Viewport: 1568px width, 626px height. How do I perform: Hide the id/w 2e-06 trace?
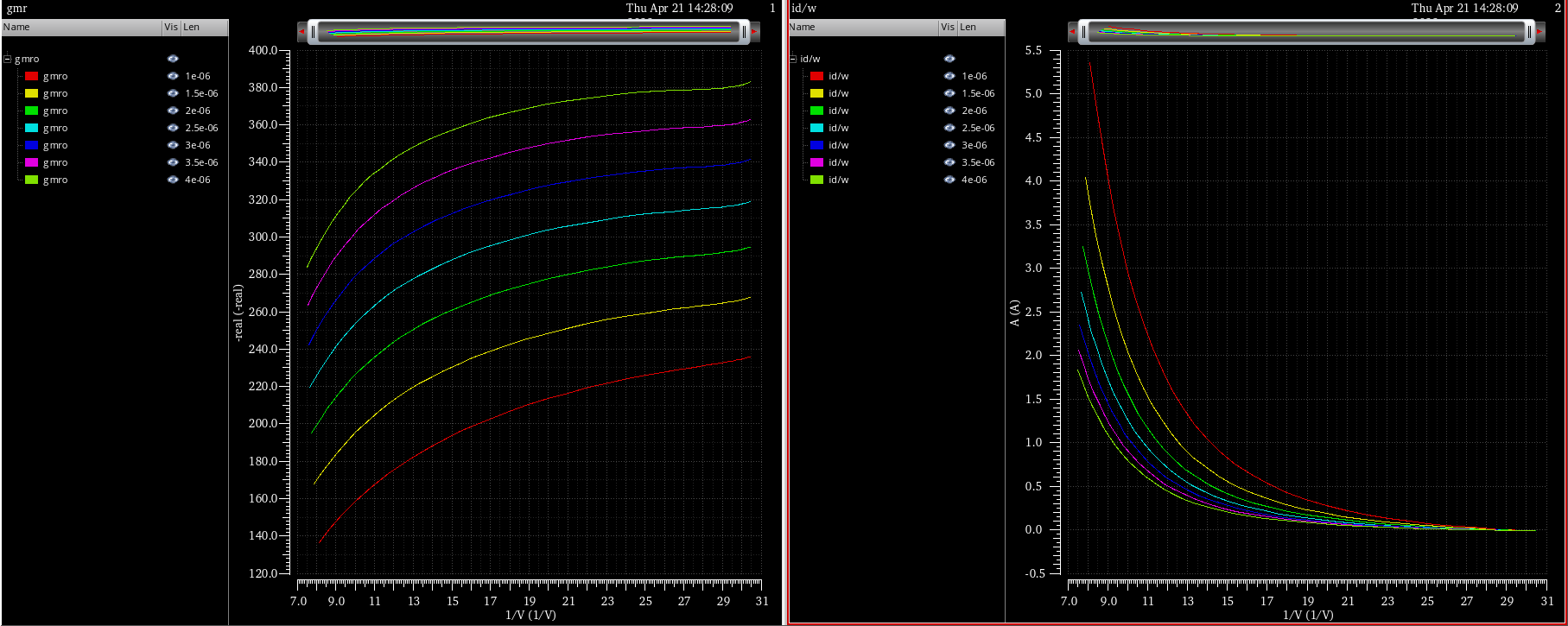click(x=949, y=111)
